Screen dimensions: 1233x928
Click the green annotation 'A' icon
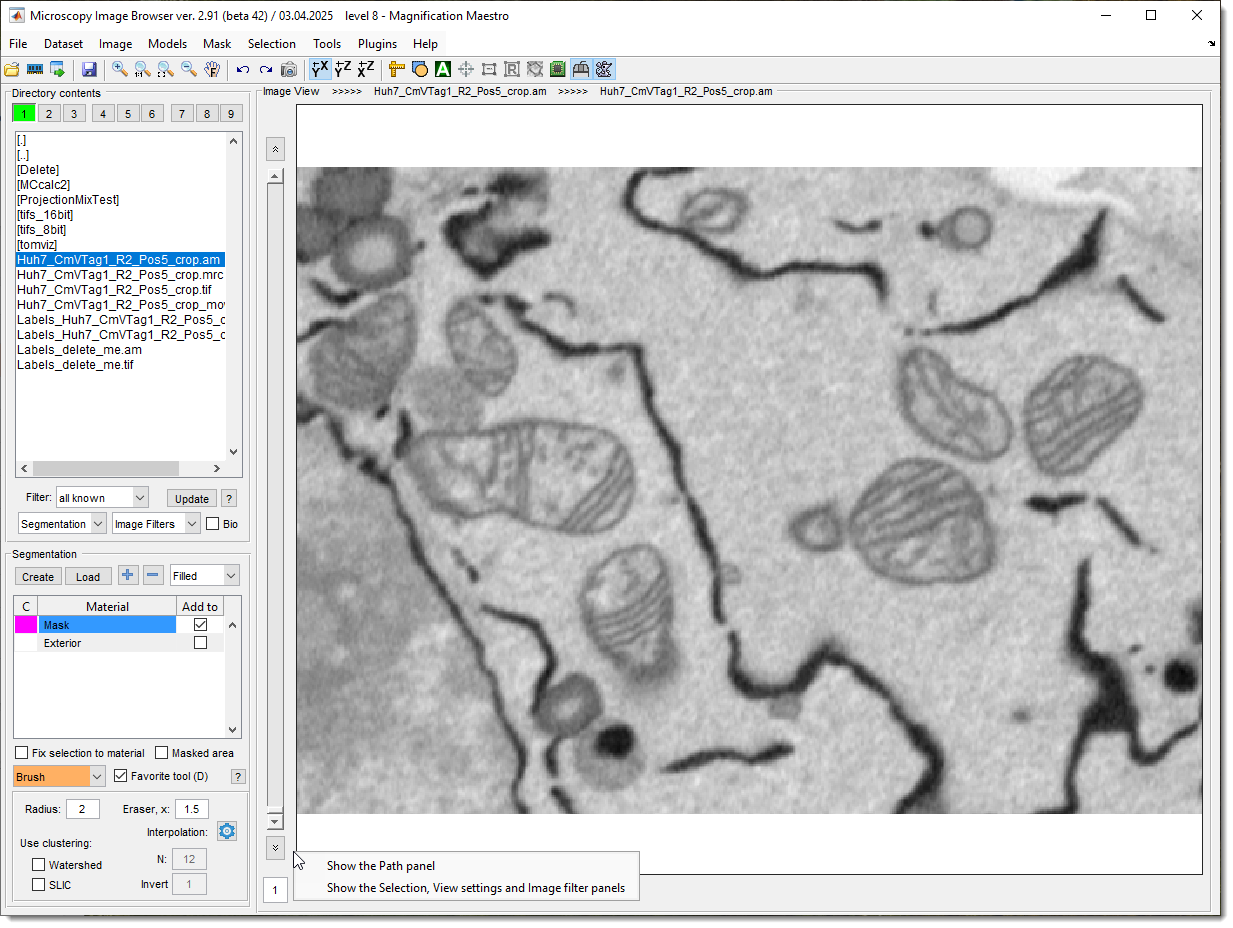click(442, 69)
